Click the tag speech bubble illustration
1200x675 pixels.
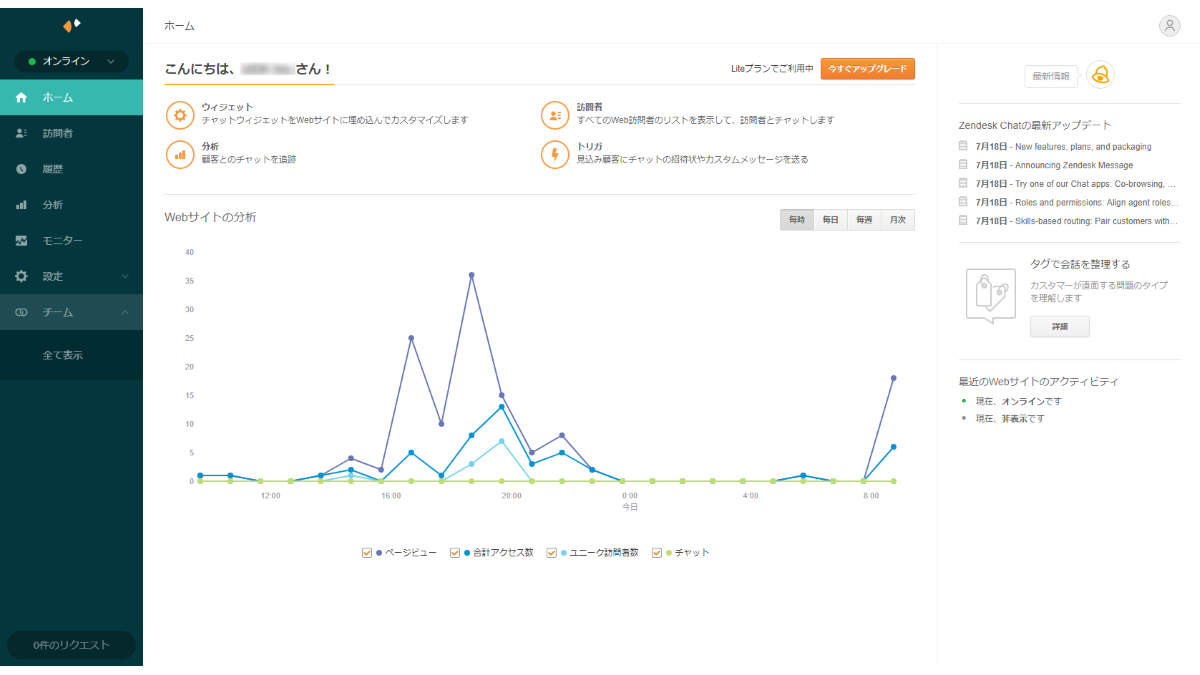[990, 295]
